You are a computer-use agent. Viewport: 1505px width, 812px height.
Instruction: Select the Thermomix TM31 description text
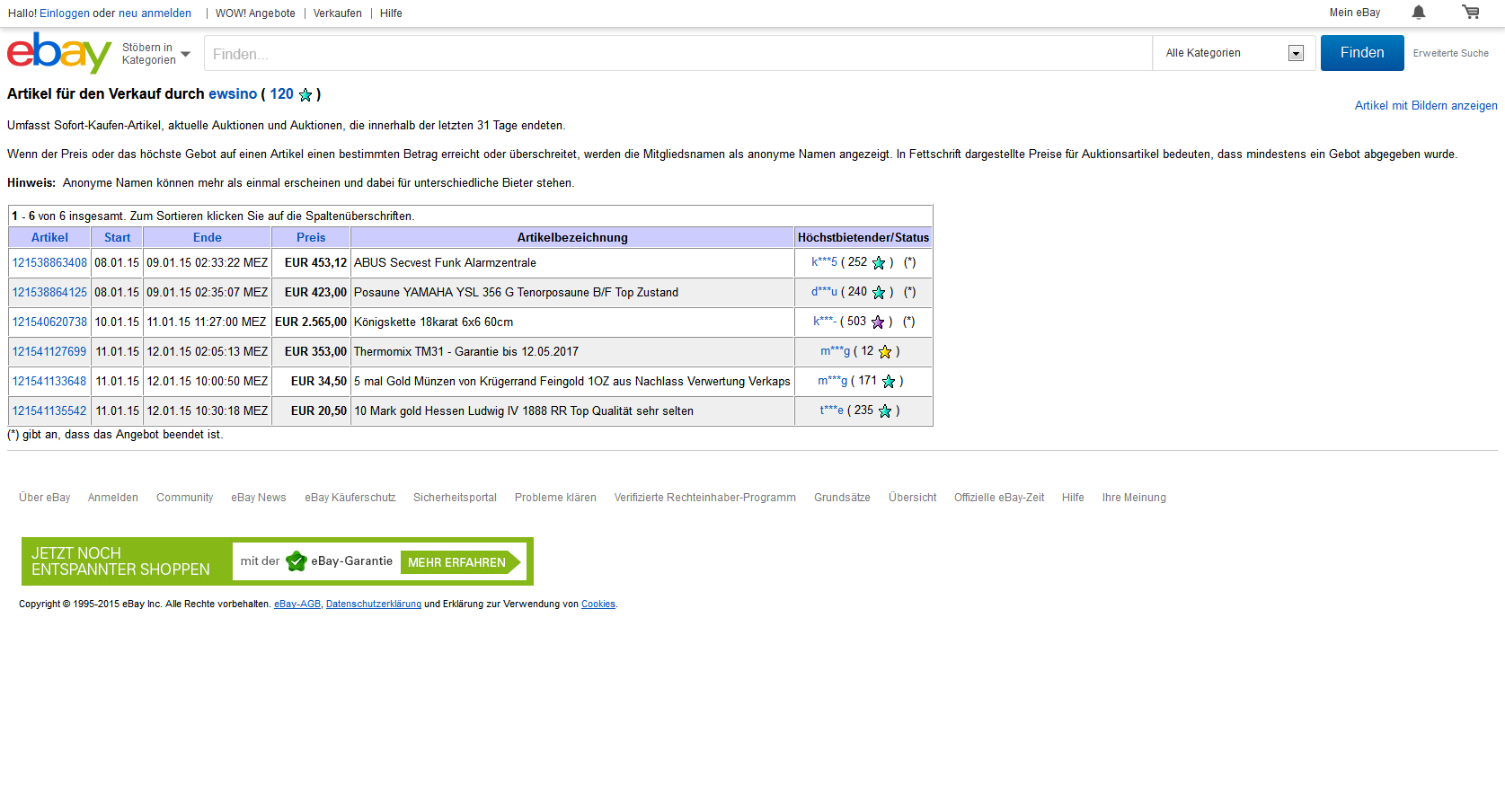[466, 352]
